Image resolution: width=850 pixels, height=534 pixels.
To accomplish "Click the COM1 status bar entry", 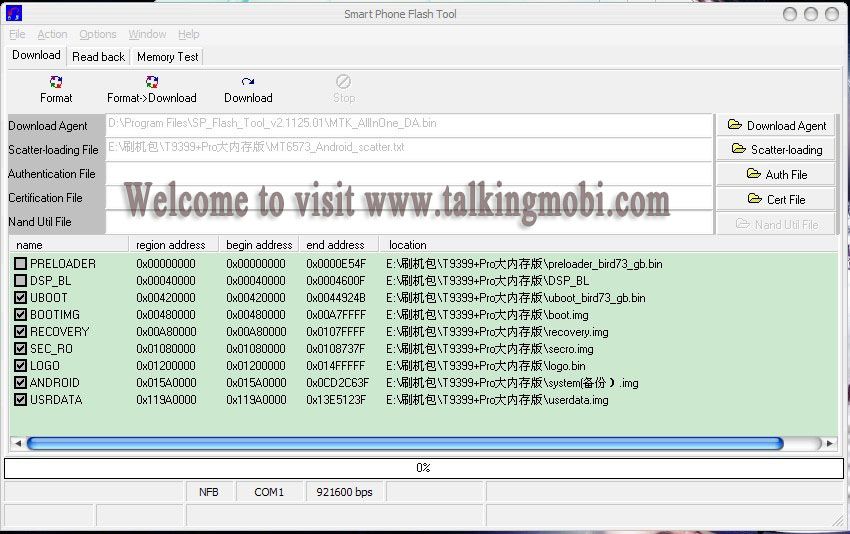I will [x=269, y=492].
